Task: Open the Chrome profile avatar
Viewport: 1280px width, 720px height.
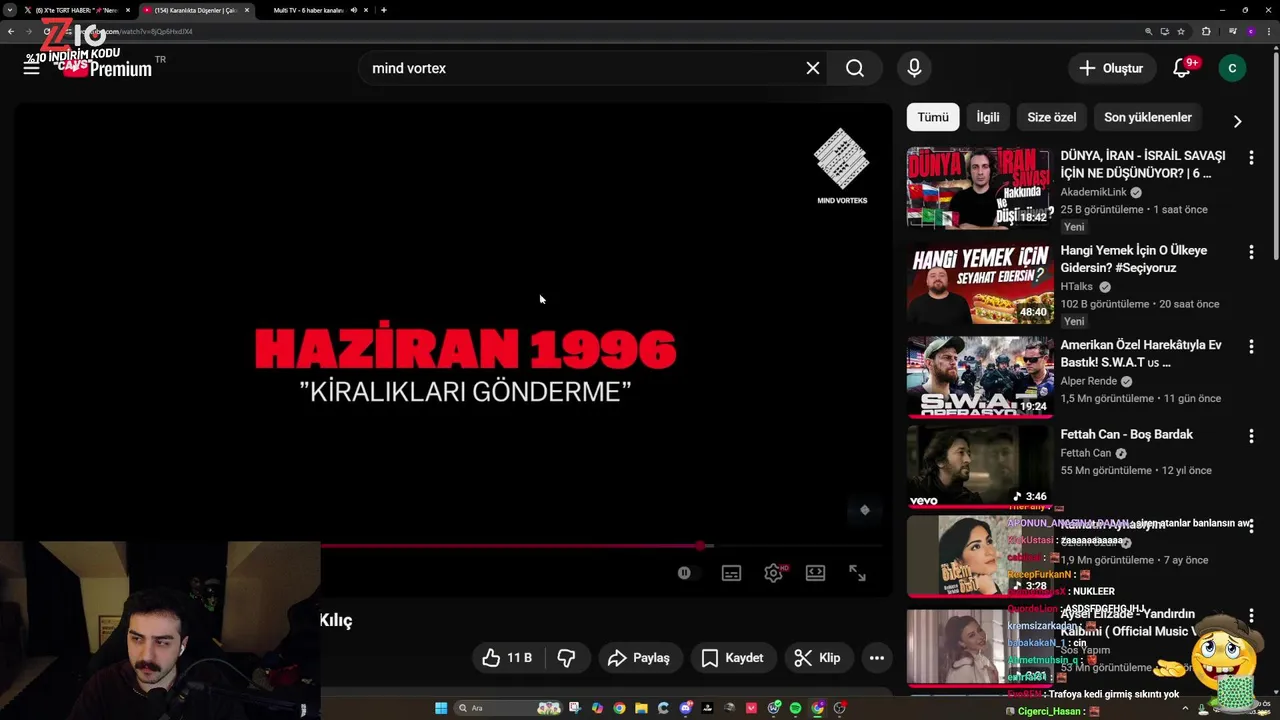Action: coord(1251,31)
